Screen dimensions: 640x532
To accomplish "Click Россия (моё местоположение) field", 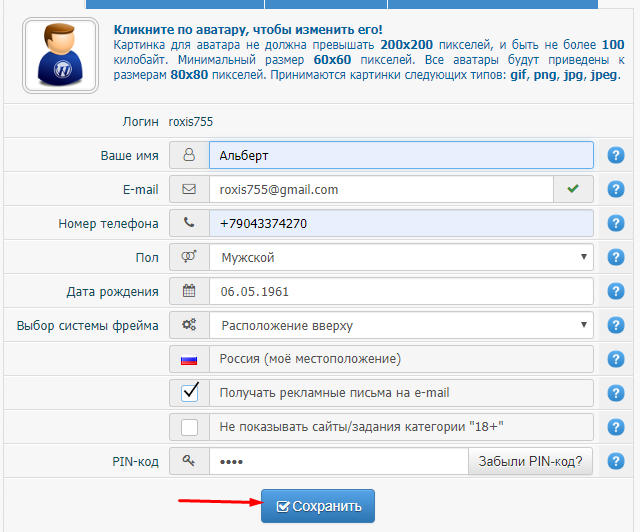I will pyautogui.click(x=401, y=359).
